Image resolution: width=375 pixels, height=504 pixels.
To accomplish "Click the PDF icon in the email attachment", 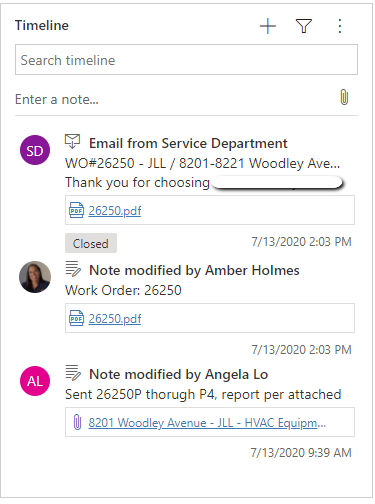I will pyautogui.click(x=76, y=210).
